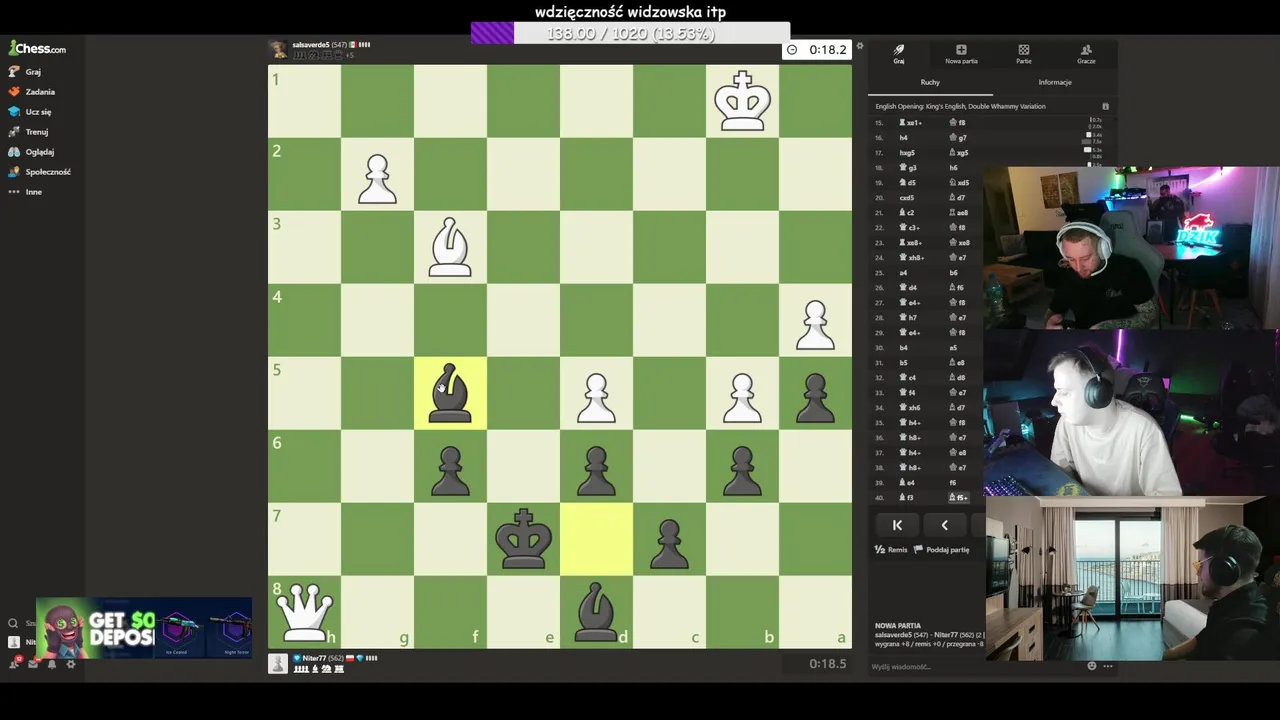Click the highlighted empty d7 square
Screen dimensions: 1280x720
pos(596,539)
